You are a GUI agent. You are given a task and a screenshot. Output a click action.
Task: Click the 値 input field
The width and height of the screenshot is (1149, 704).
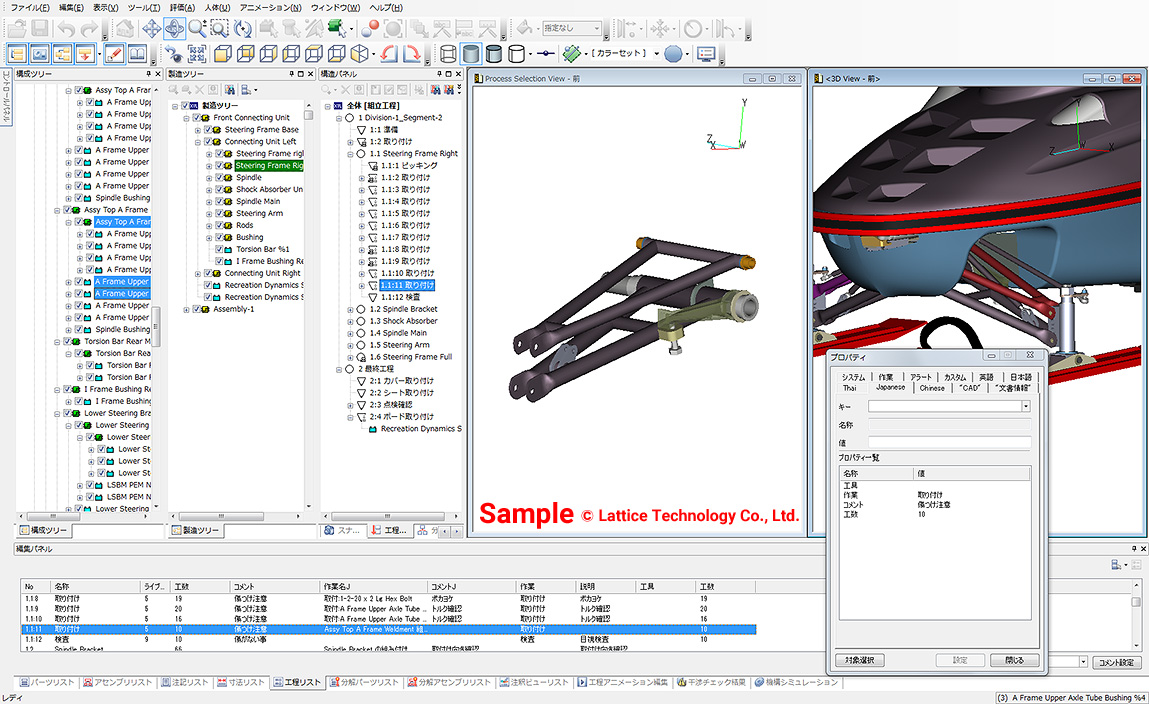click(948, 442)
